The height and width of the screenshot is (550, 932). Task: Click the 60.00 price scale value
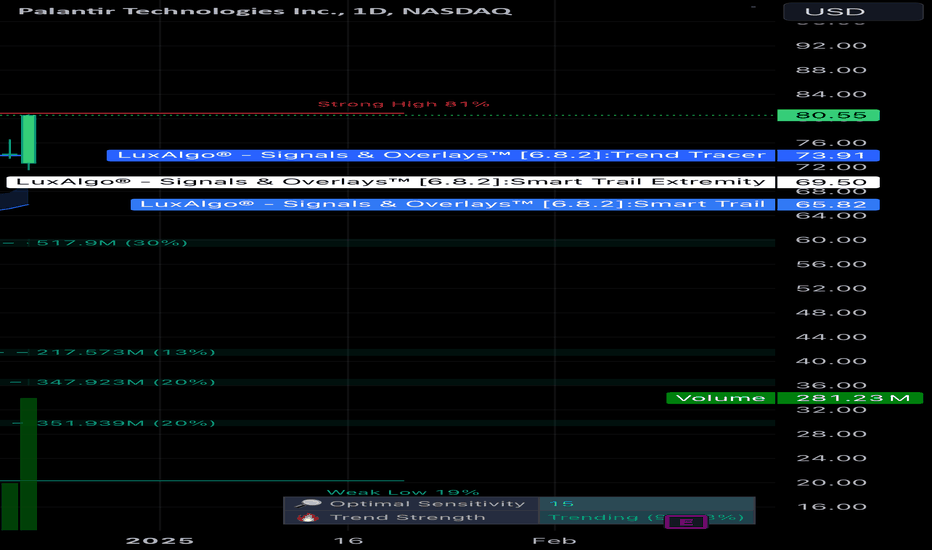(x=831, y=240)
